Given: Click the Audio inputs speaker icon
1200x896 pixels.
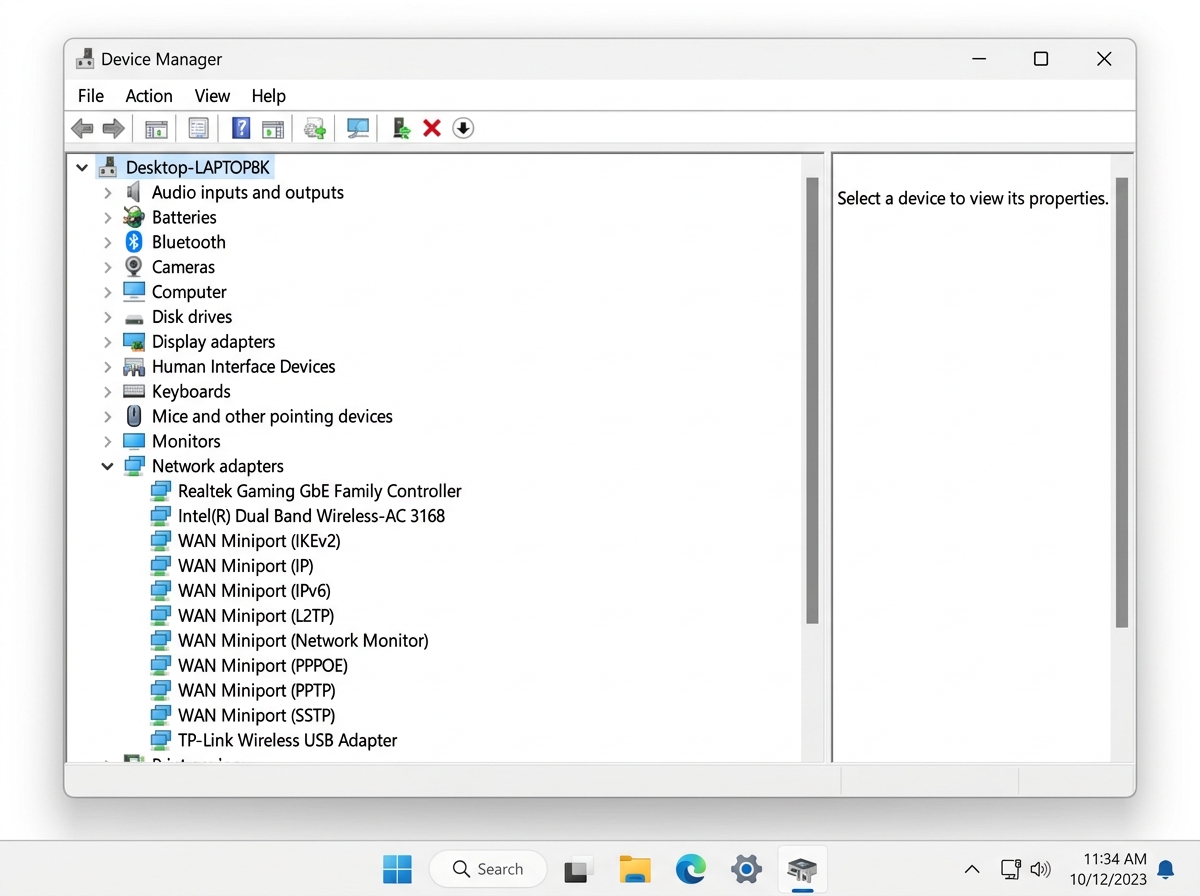Looking at the screenshot, I should tap(134, 192).
